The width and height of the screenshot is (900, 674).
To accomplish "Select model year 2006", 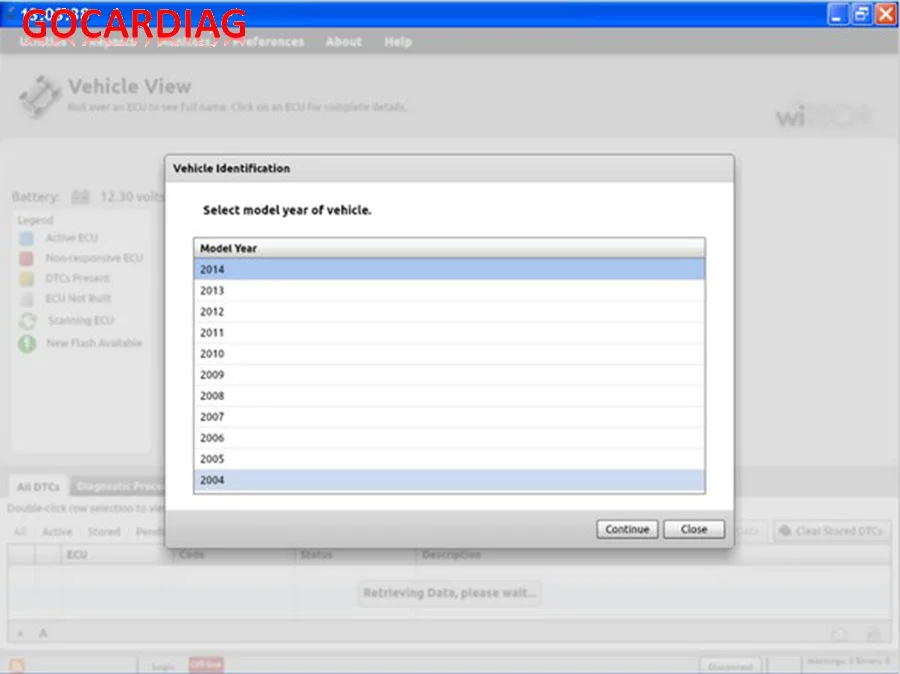I will click(449, 438).
